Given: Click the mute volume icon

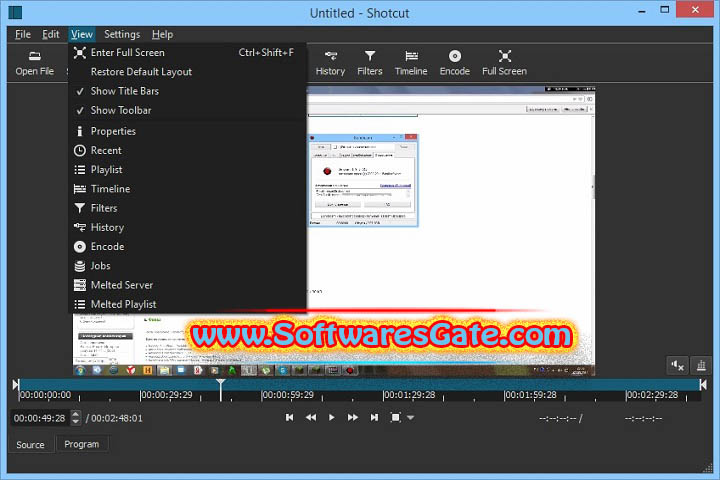Looking at the screenshot, I should tap(677, 366).
